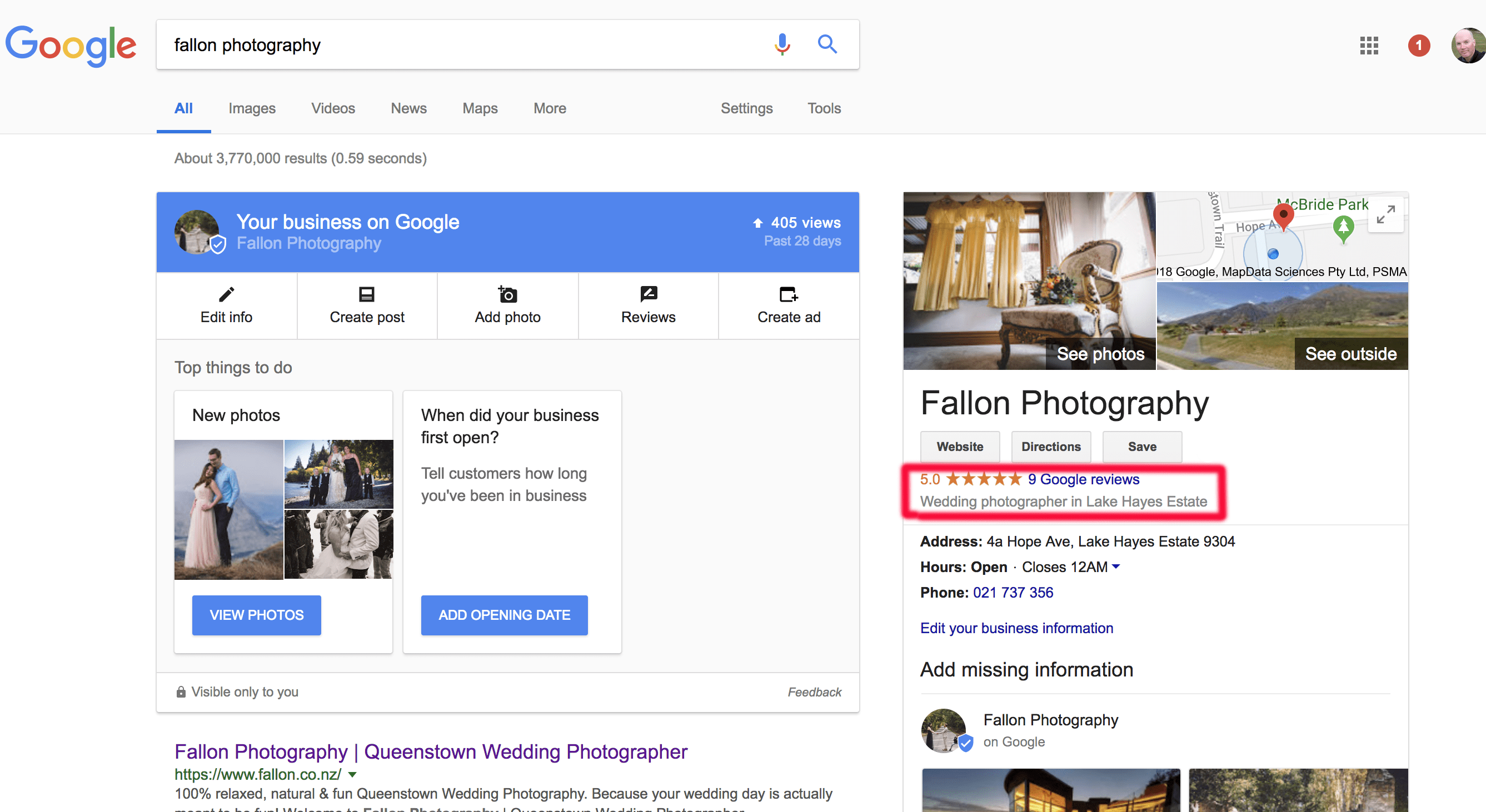
Task: Switch to the Maps tab
Action: point(480,108)
